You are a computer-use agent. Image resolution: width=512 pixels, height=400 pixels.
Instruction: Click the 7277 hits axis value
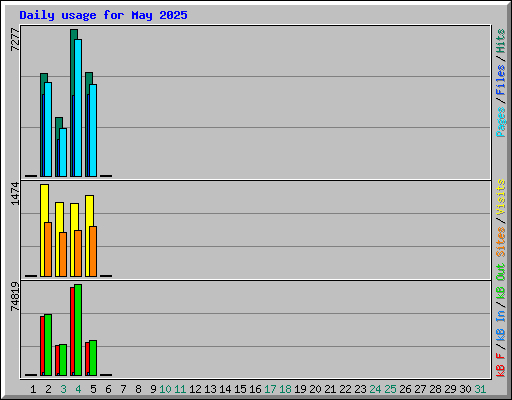[15, 40]
